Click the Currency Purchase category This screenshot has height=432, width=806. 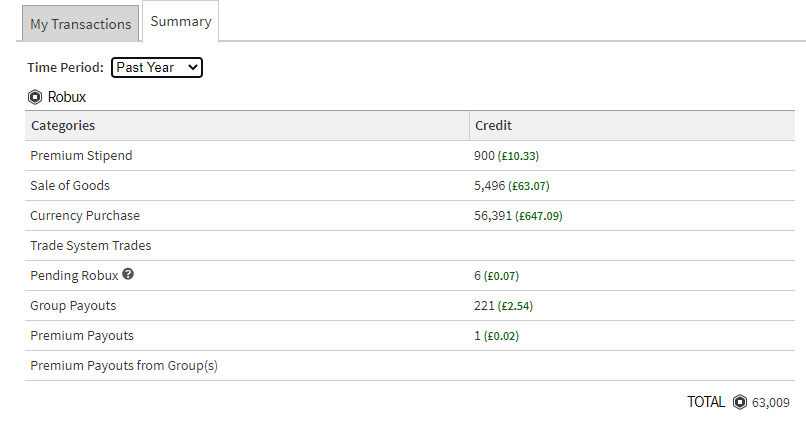(x=85, y=216)
